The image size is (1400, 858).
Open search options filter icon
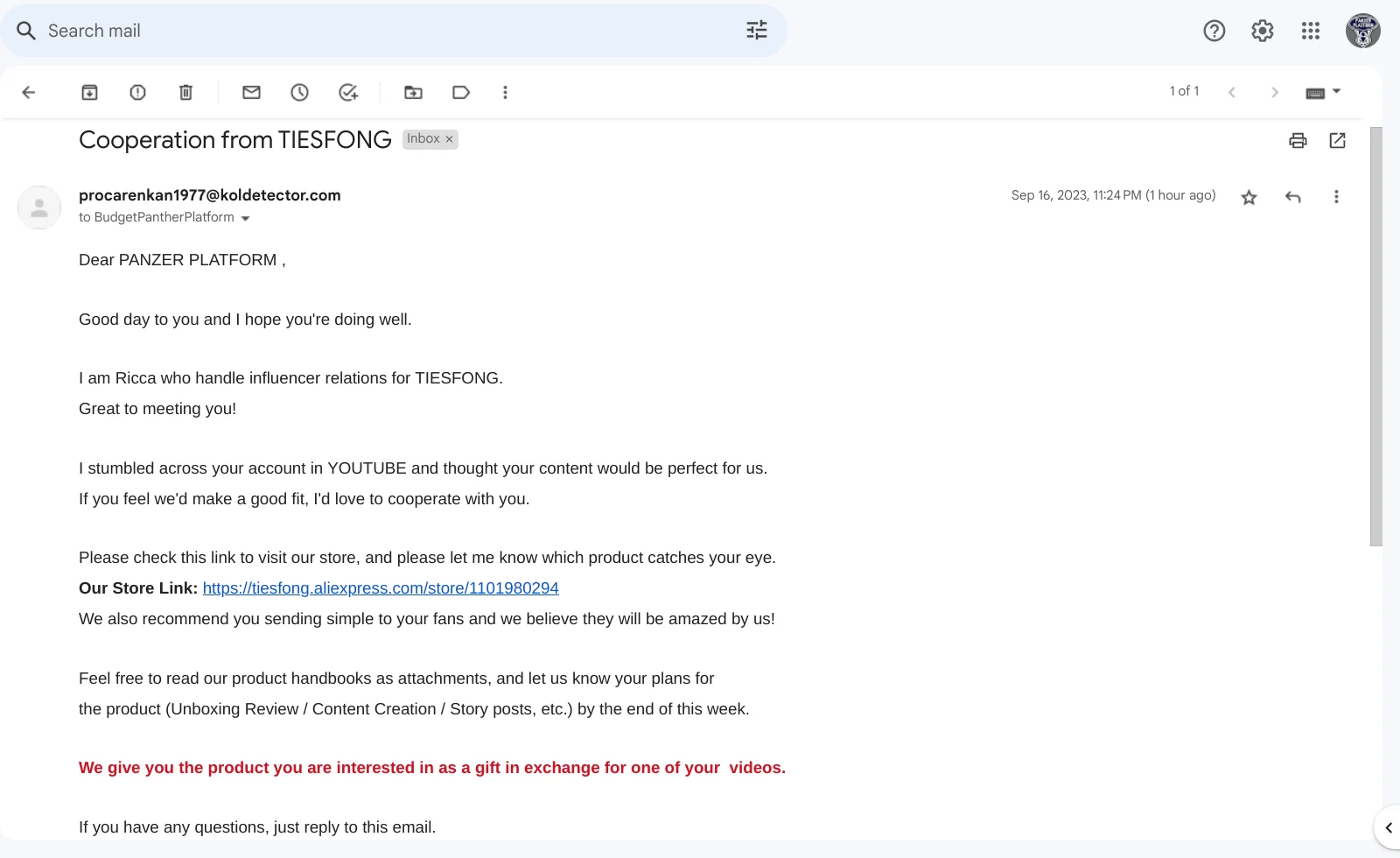point(757,31)
